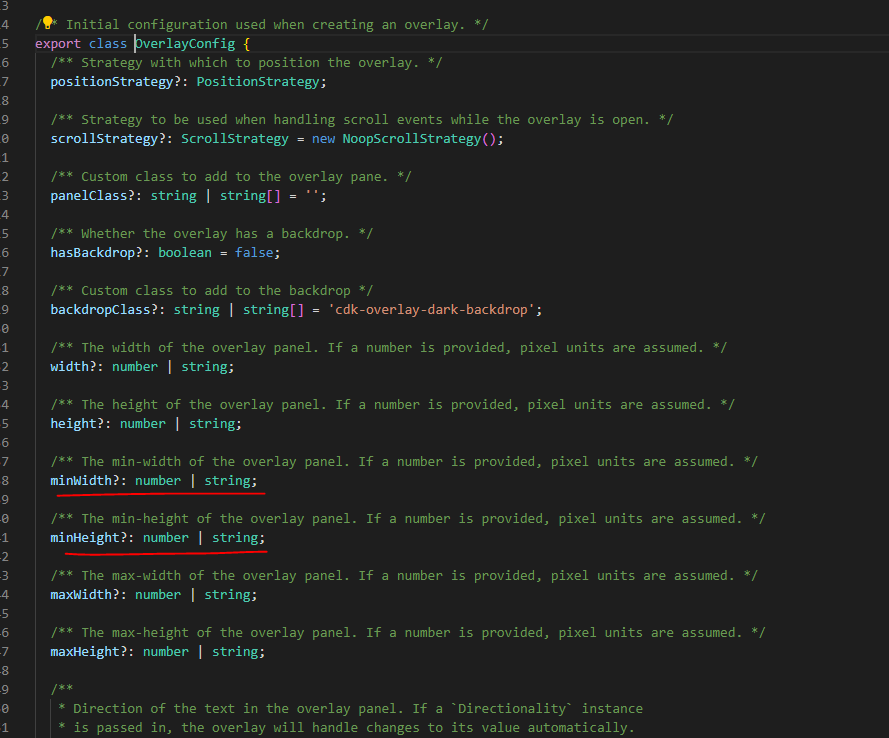The width and height of the screenshot is (889, 738).
Task: Click the positionStrategy property name
Action: click(112, 82)
